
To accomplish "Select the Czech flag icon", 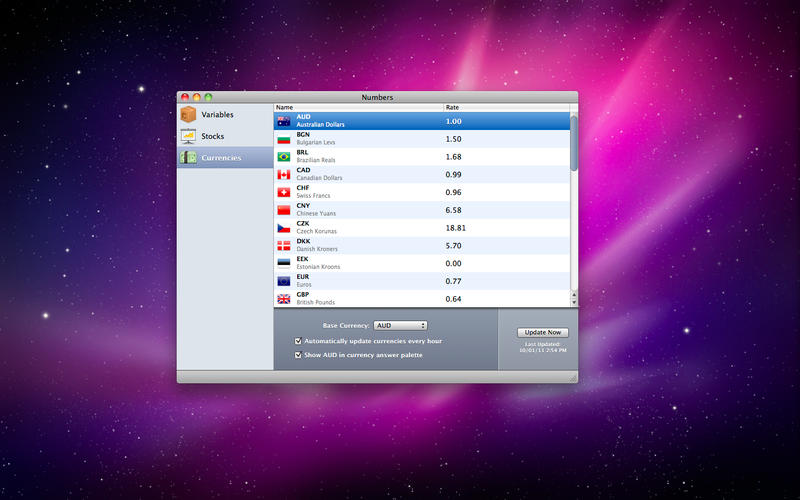I will pyautogui.click(x=284, y=228).
